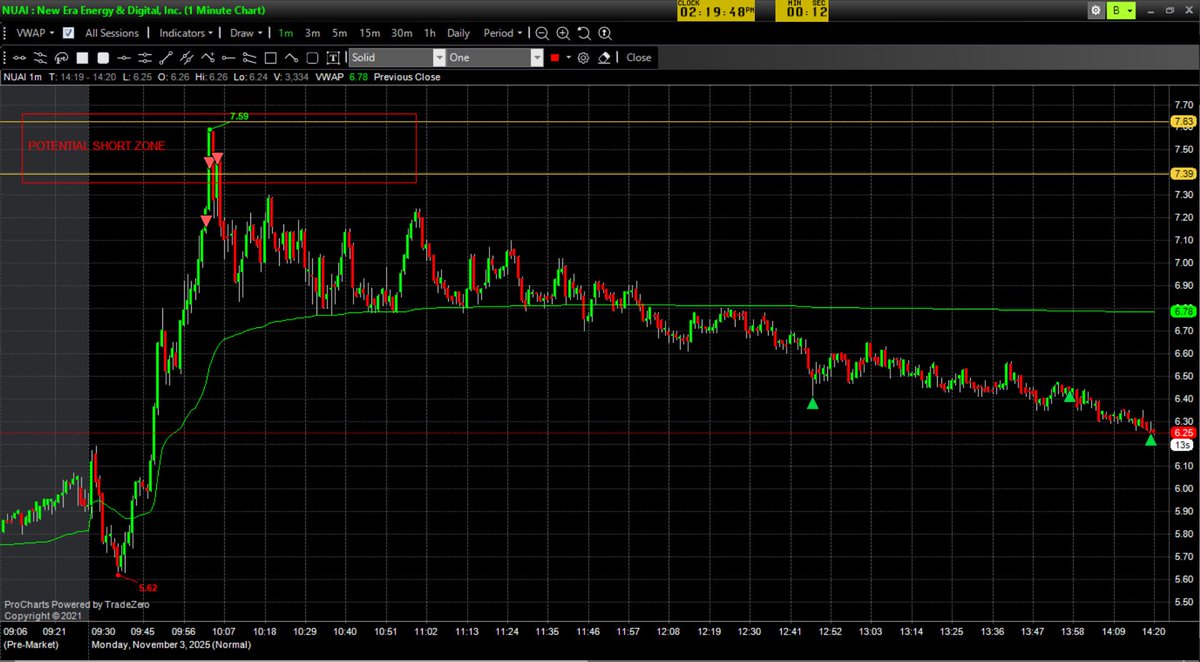This screenshot has width=1200, height=662.
Task: Close the drawing toolbar with Close button
Action: point(639,58)
